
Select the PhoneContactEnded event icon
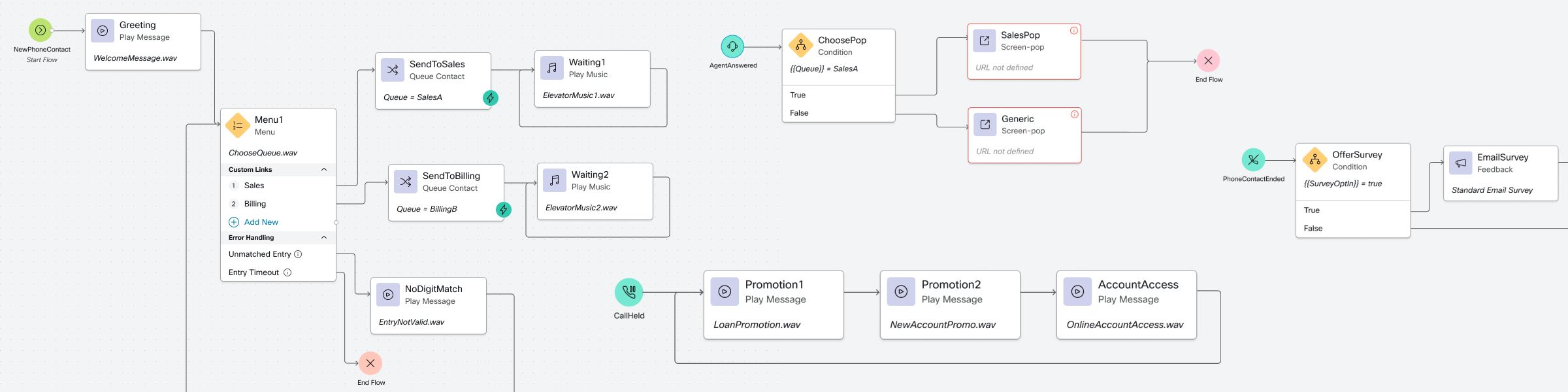pyautogui.click(x=1253, y=160)
